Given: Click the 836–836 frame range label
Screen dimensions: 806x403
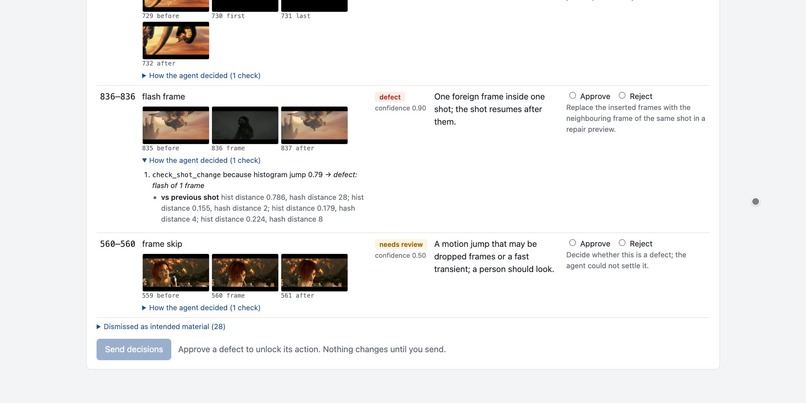Looking at the screenshot, I should [118, 97].
